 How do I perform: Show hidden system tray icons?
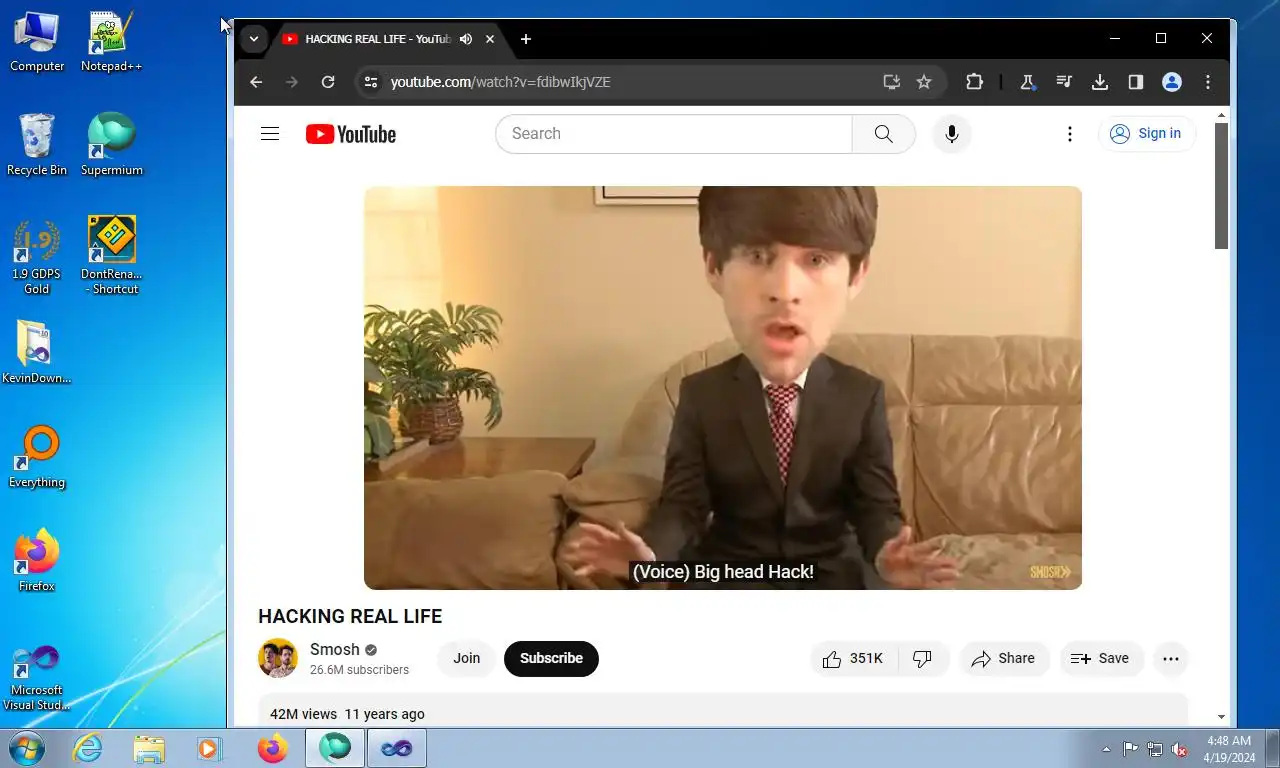[x=1106, y=749]
